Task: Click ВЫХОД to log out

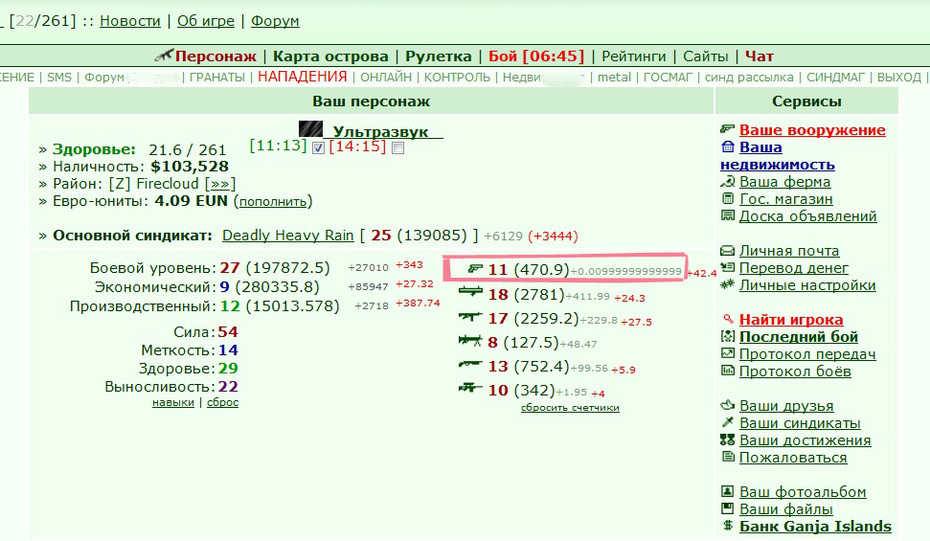Action: 899,77
